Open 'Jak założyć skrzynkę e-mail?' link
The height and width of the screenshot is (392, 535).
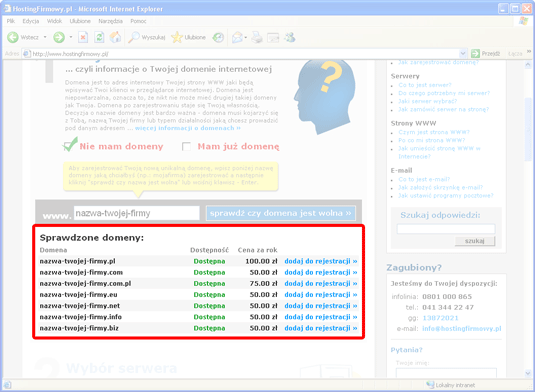point(440,187)
